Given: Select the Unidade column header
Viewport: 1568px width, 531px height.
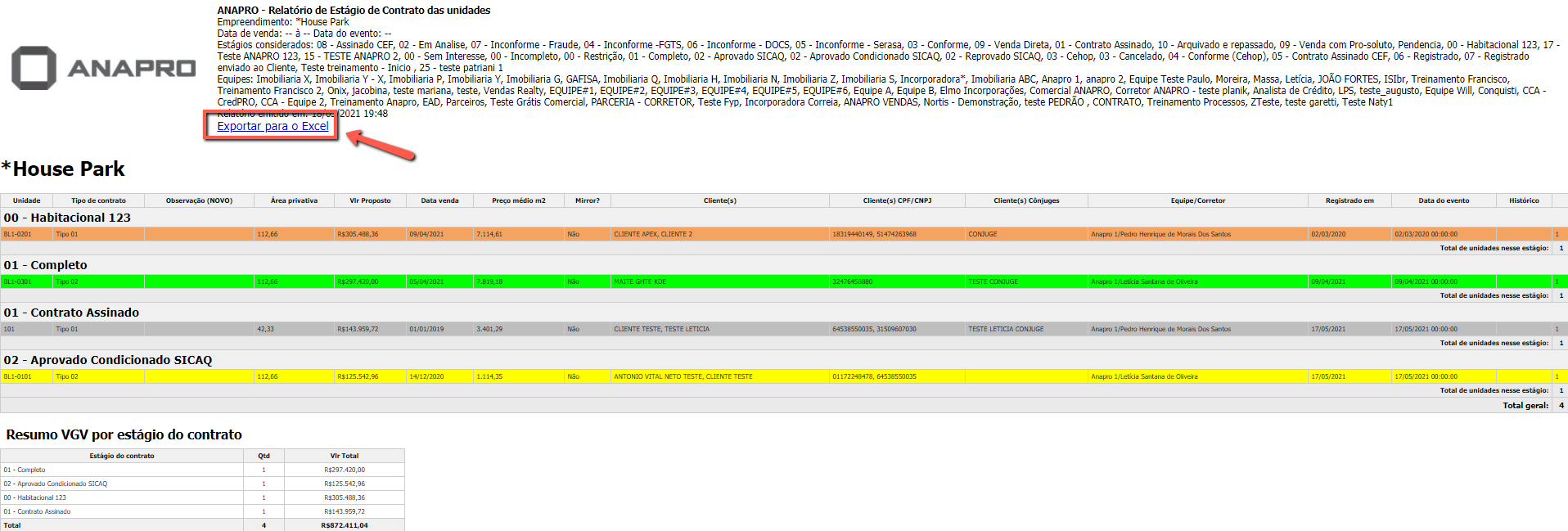Looking at the screenshot, I should (x=26, y=200).
